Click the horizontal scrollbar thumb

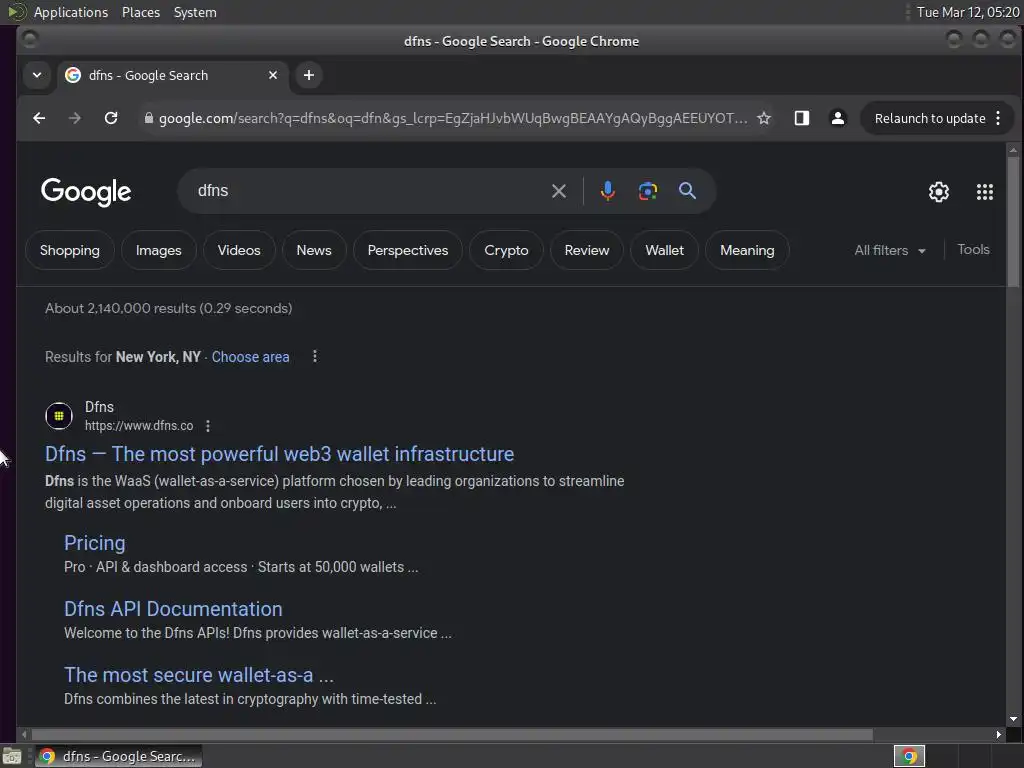451,735
